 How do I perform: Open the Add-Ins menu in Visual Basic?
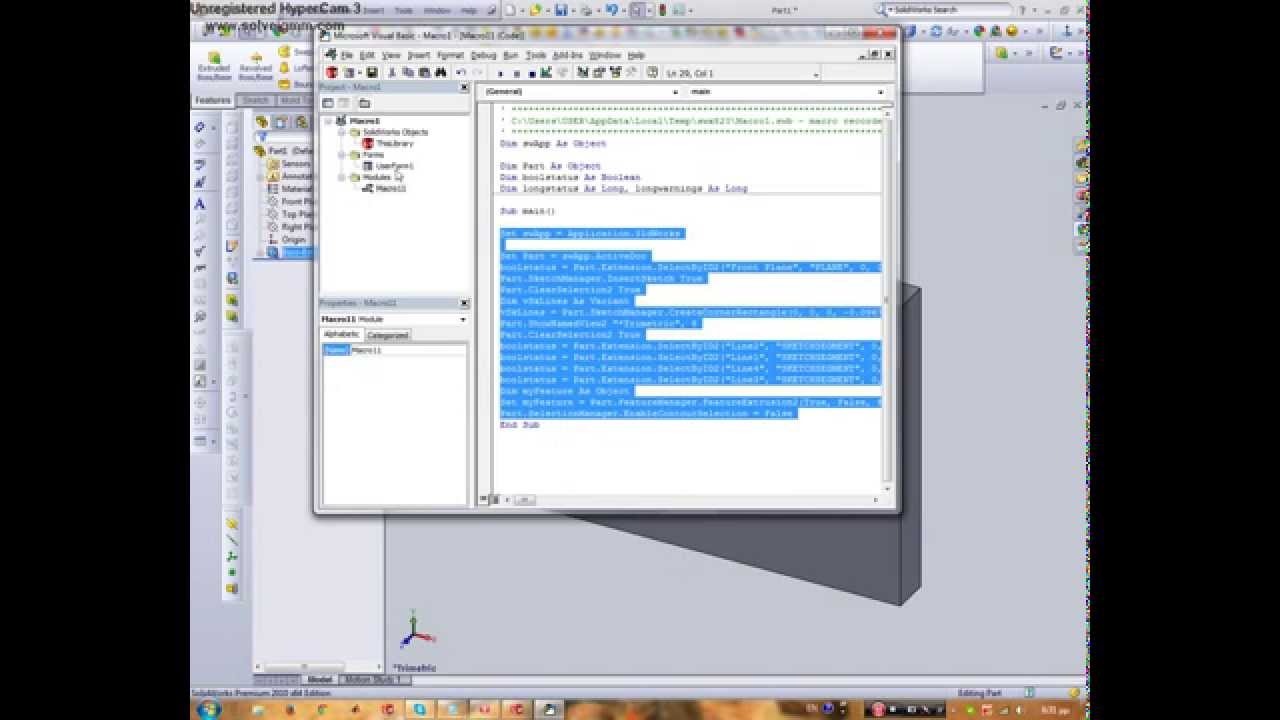coord(568,56)
